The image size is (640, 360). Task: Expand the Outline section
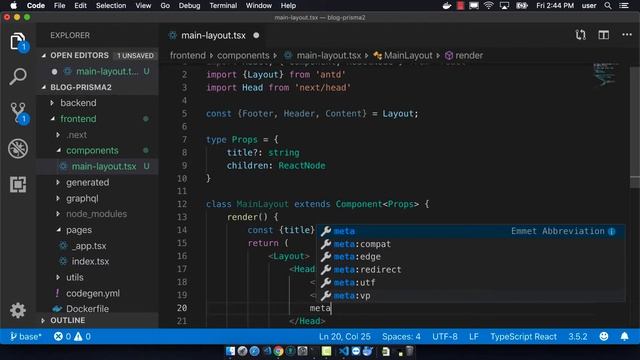tap(43, 320)
